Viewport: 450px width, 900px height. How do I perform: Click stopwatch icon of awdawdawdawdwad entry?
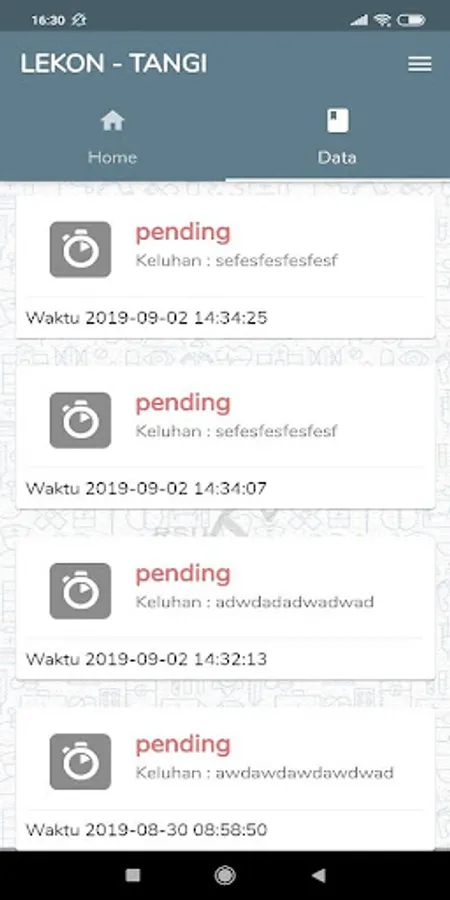click(80, 761)
